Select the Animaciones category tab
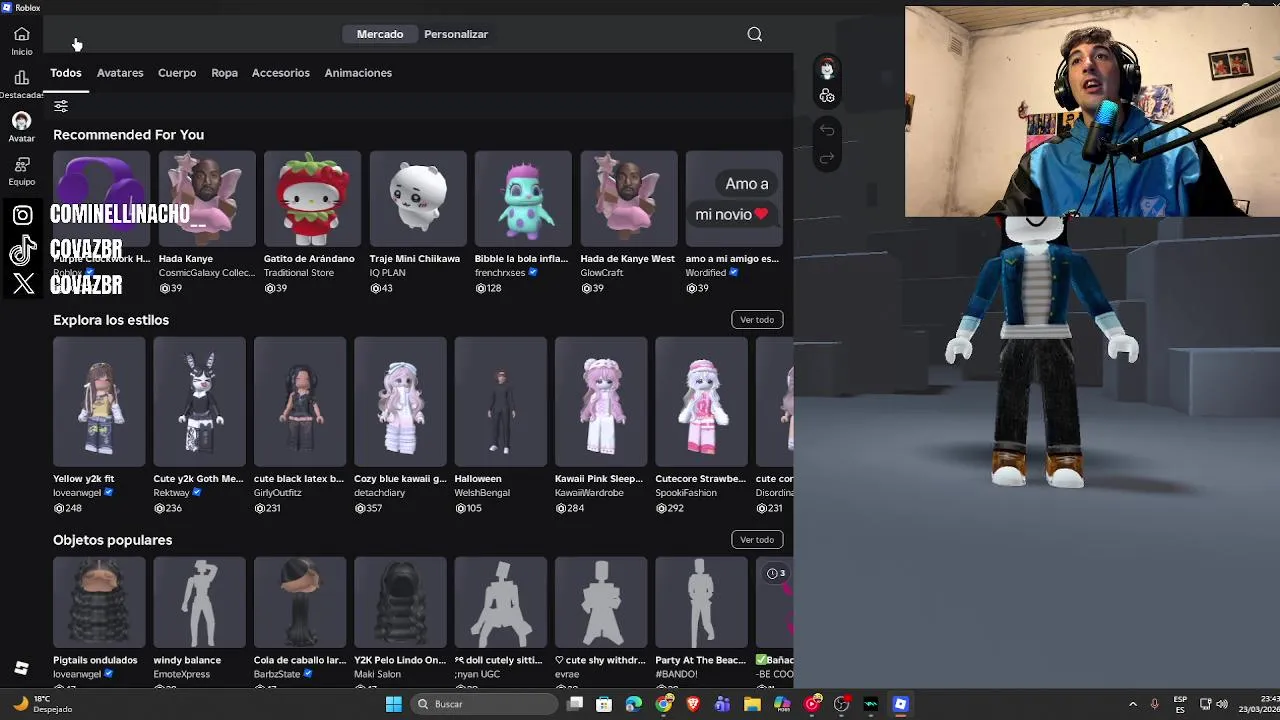 pyautogui.click(x=358, y=73)
